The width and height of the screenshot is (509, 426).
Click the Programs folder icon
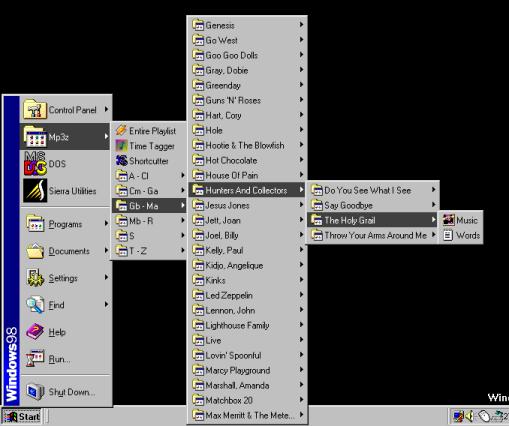pos(35,224)
